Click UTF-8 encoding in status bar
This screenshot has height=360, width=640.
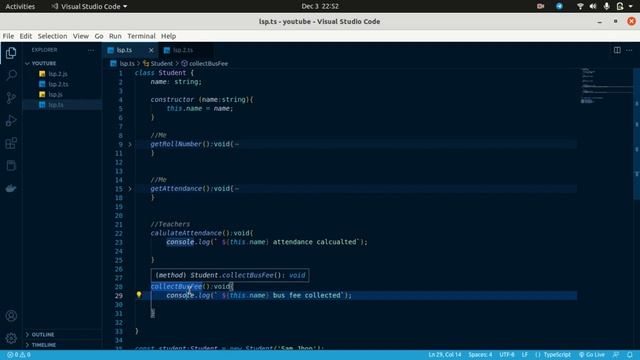click(507, 355)
